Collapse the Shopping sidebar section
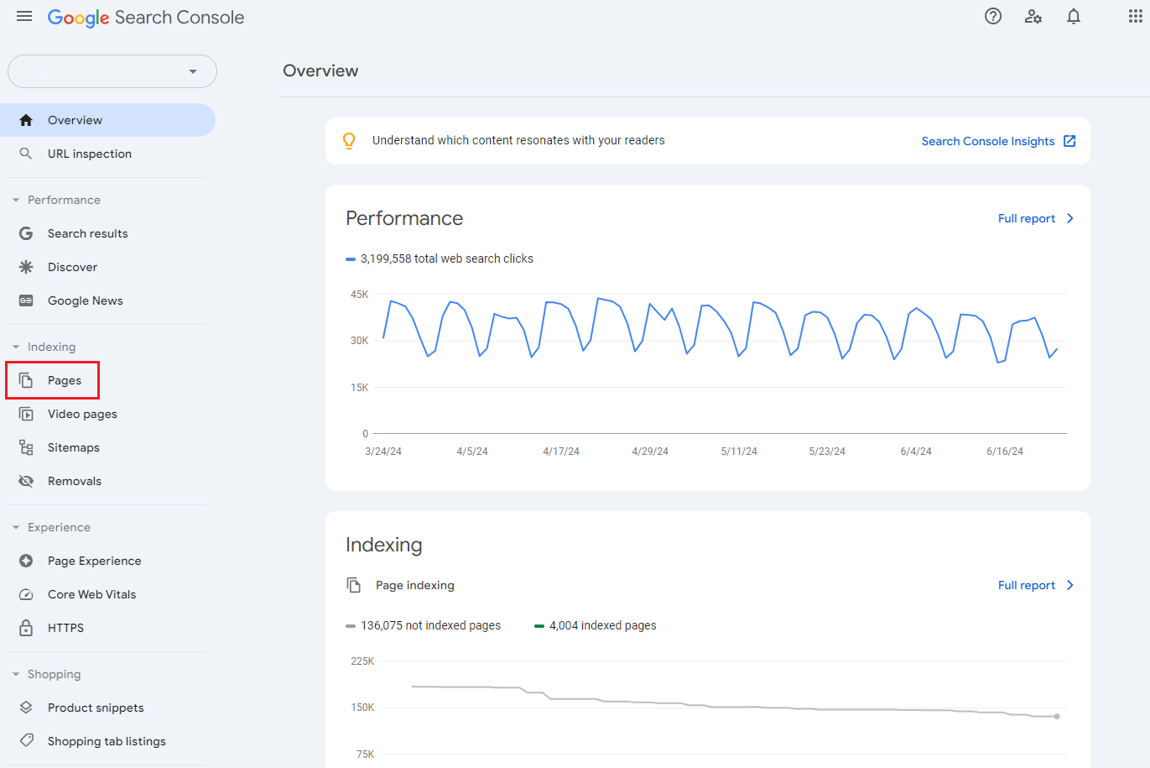Viewport: 1150px width, 768px height. [16, 674]
